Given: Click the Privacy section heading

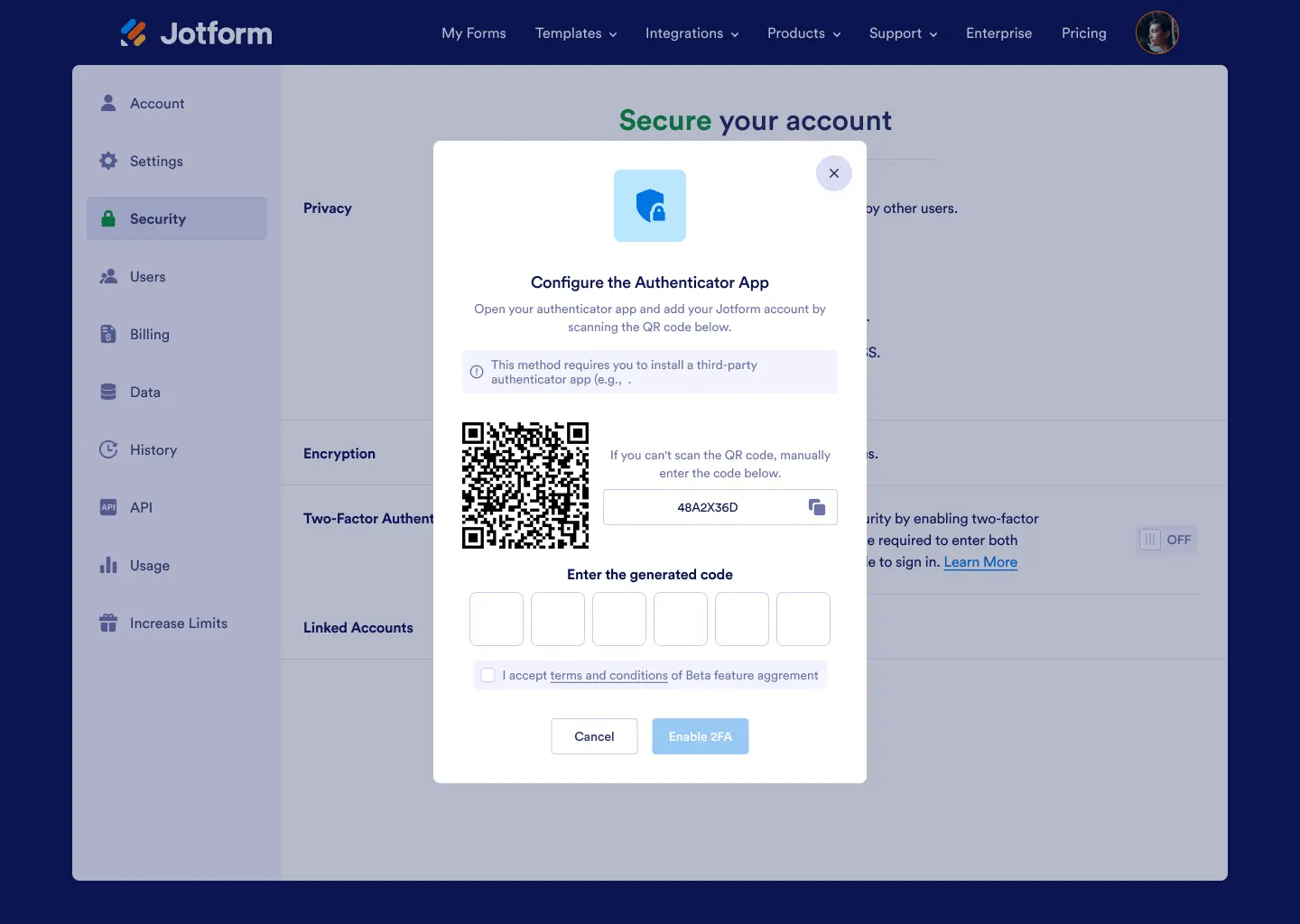Looking at the screenshot, I should point(328,208).
